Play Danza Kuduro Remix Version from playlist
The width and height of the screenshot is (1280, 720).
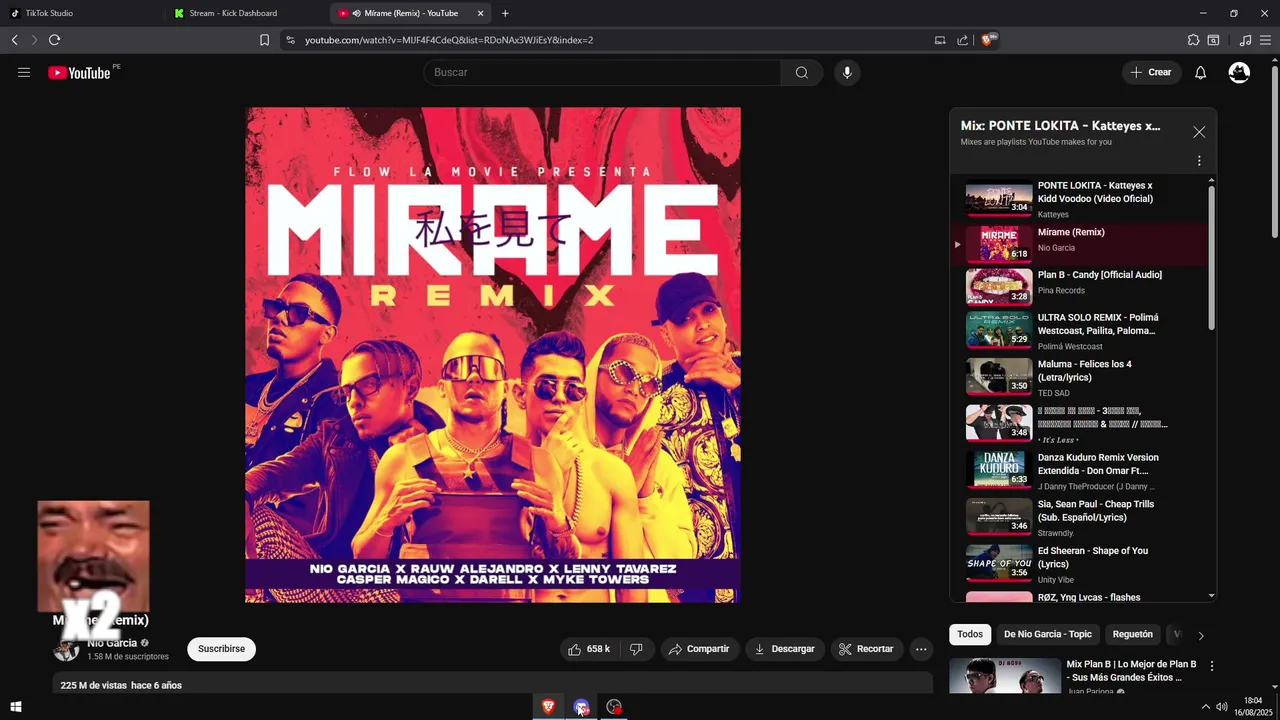point(1080,470)
